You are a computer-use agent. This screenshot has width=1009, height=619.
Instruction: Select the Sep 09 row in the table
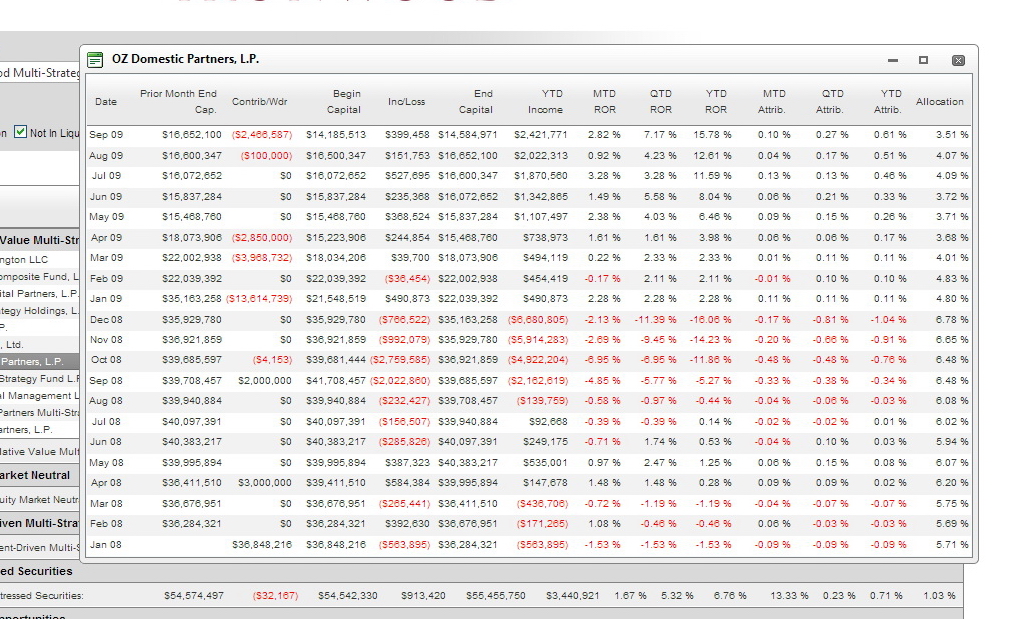click(528, 135)
